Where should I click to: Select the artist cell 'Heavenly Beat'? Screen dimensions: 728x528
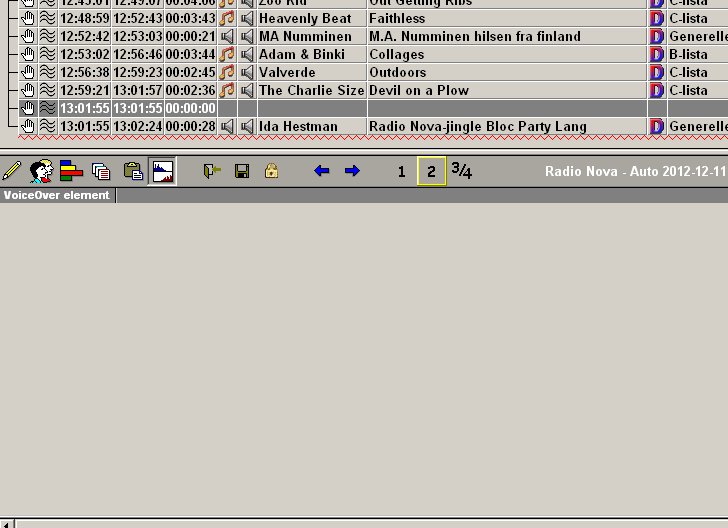312,19
